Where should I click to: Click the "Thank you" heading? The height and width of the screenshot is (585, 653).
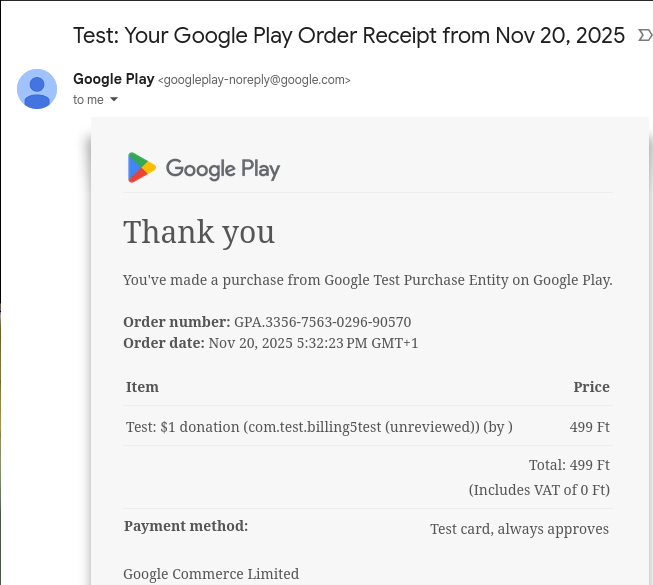pos(198,232)
